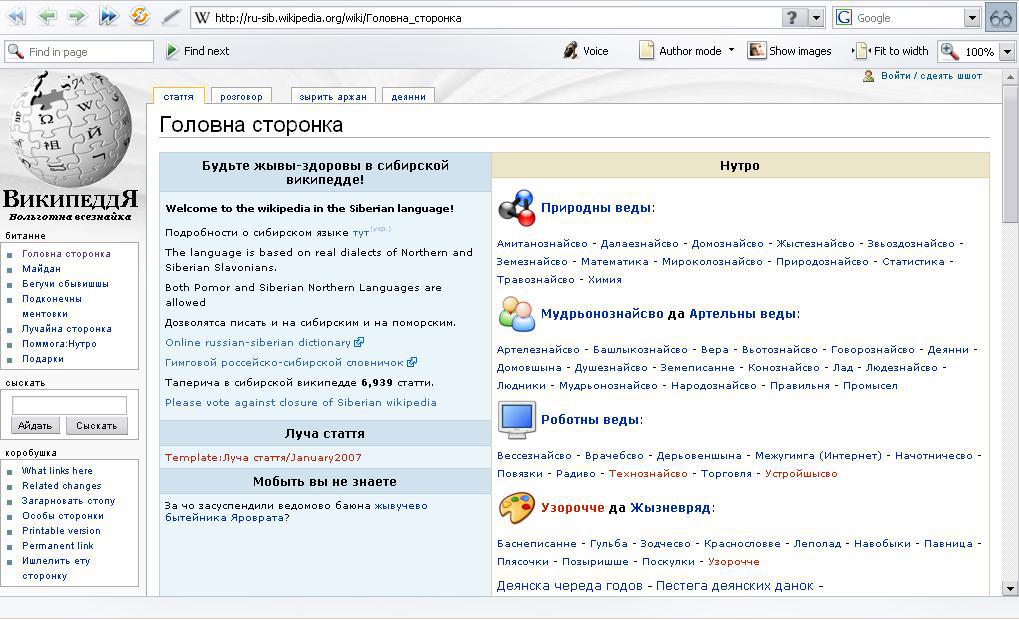Open Лучайна сторонка sidebar link
1019x620 pixels.
coord(66,329)
